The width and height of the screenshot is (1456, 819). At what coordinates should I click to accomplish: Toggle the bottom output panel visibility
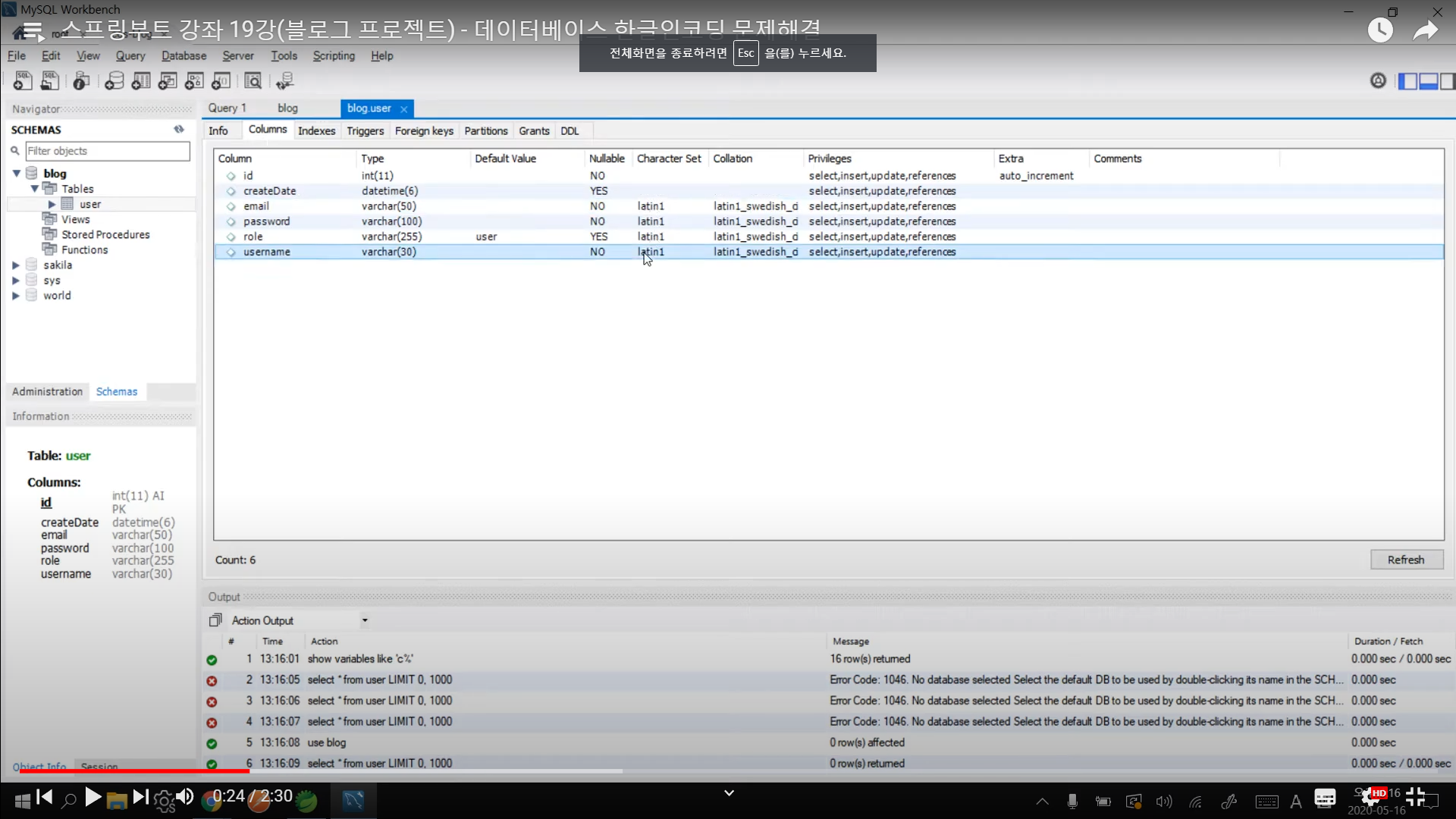(1428, 81)
